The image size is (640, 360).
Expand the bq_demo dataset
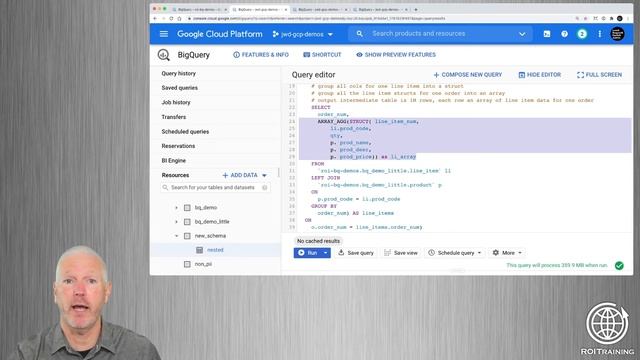tap(176, 208)
